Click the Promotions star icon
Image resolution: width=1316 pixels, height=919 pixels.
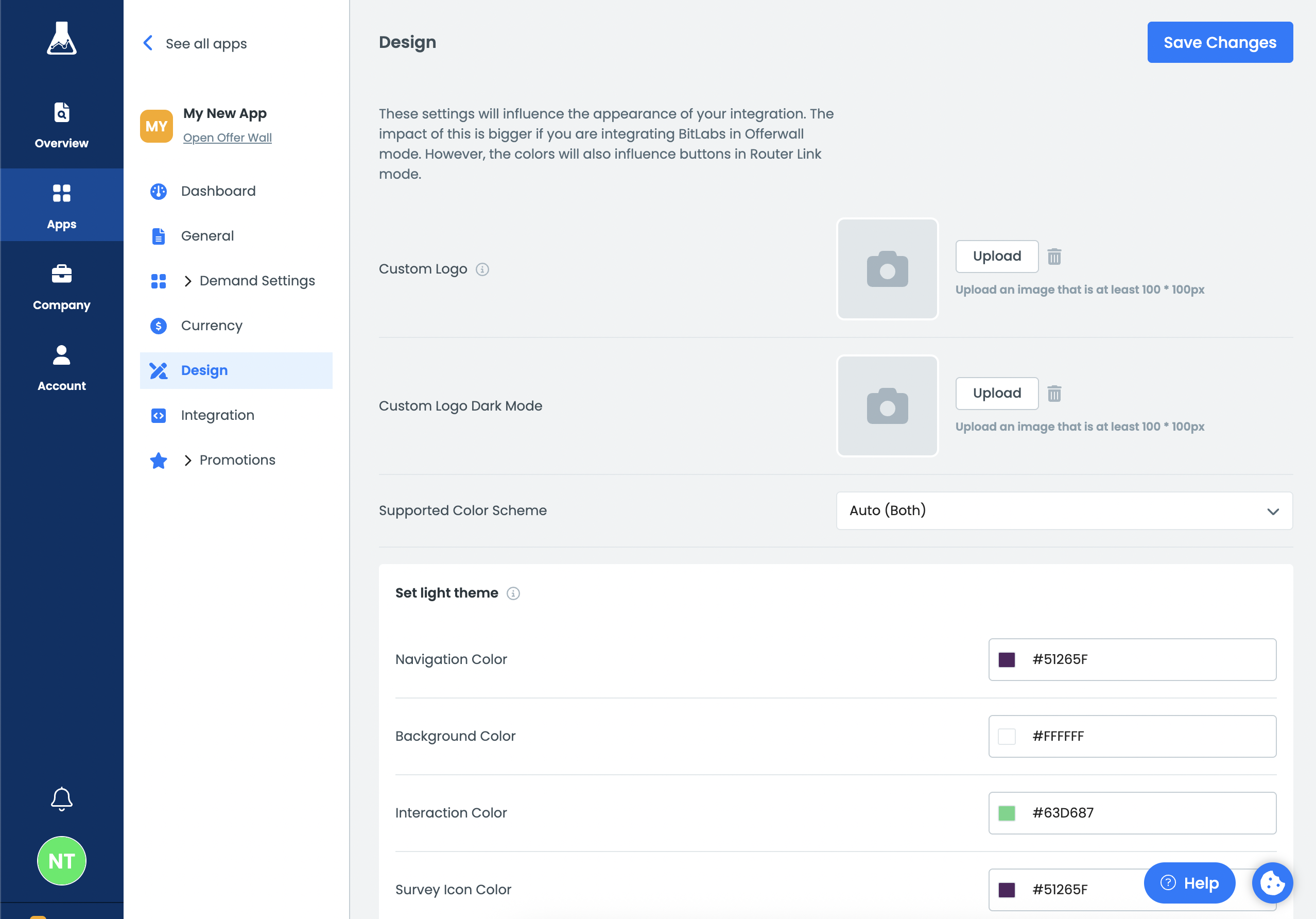point(158,461)
